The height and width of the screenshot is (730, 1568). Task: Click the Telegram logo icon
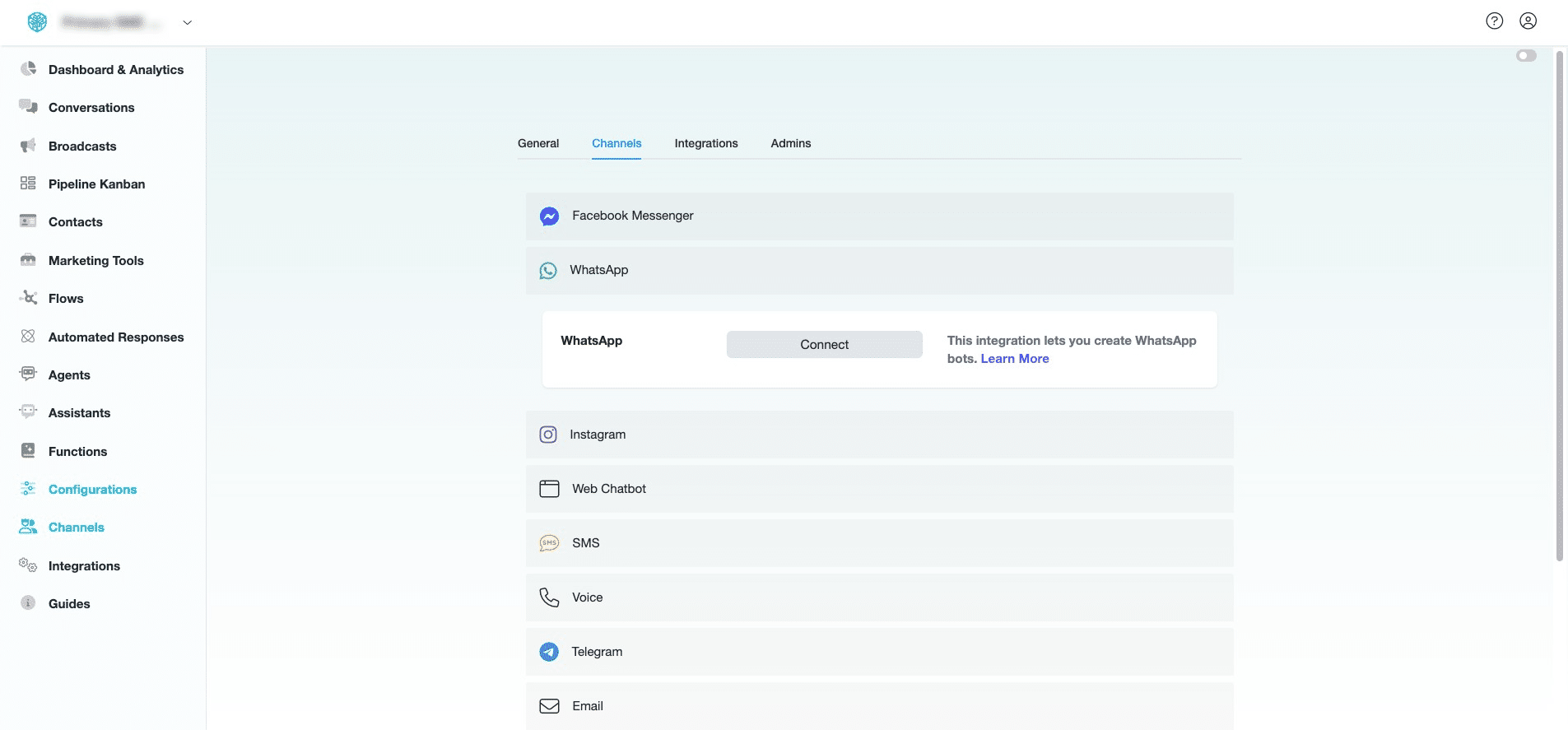tap(549, 652)
